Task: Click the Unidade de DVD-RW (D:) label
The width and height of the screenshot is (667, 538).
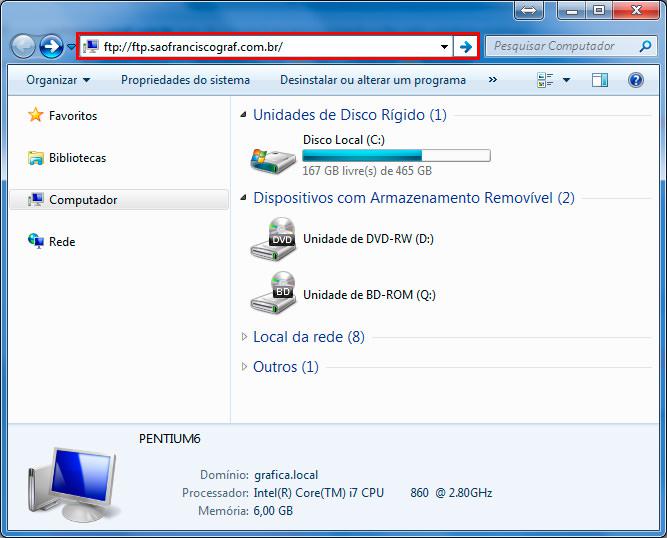Action: [x=368, y=239]
